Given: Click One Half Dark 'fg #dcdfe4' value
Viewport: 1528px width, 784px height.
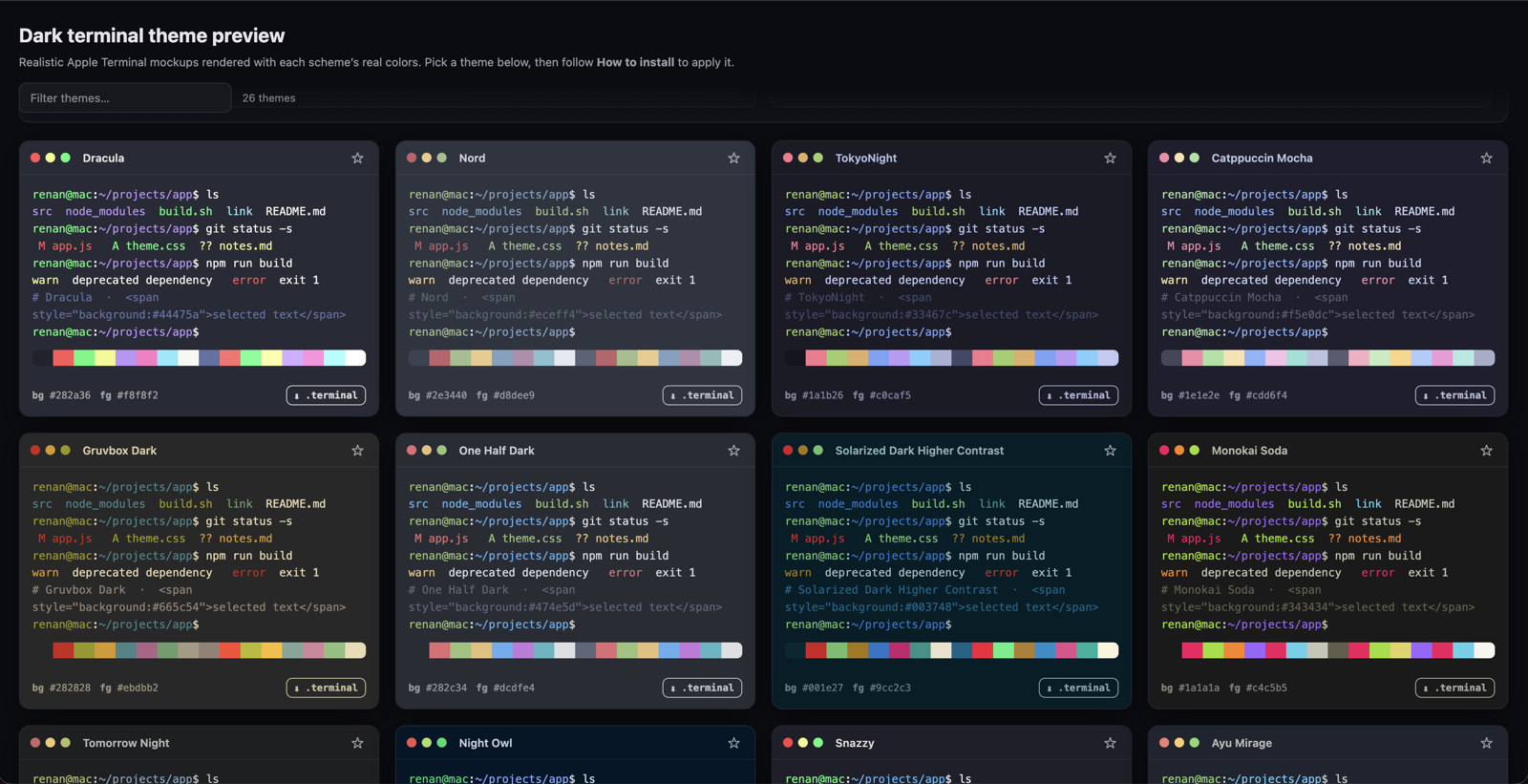Looking at the screenshot, I should coord(505,688).
